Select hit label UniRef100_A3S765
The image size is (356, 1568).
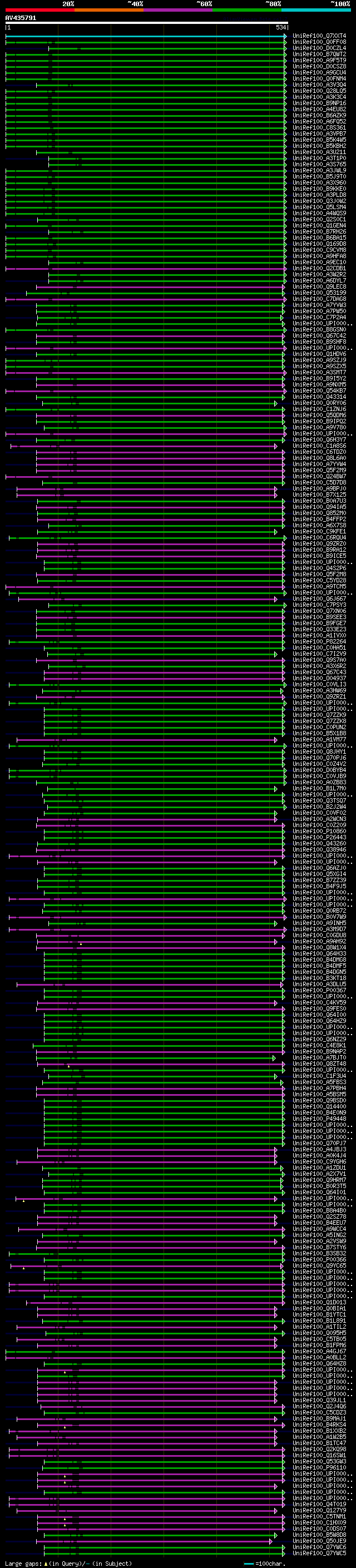[319, 164]
